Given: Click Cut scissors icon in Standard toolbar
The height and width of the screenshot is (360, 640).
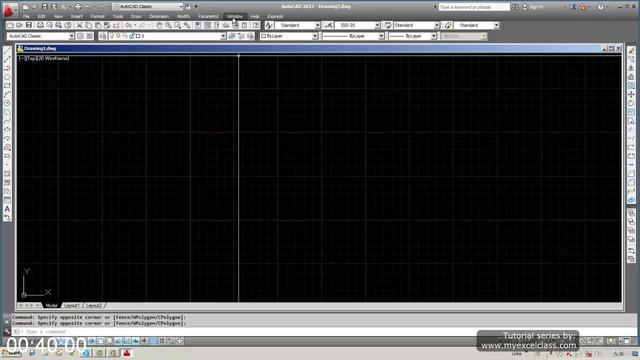Looking at the screenshot, I should click(80, 25).
